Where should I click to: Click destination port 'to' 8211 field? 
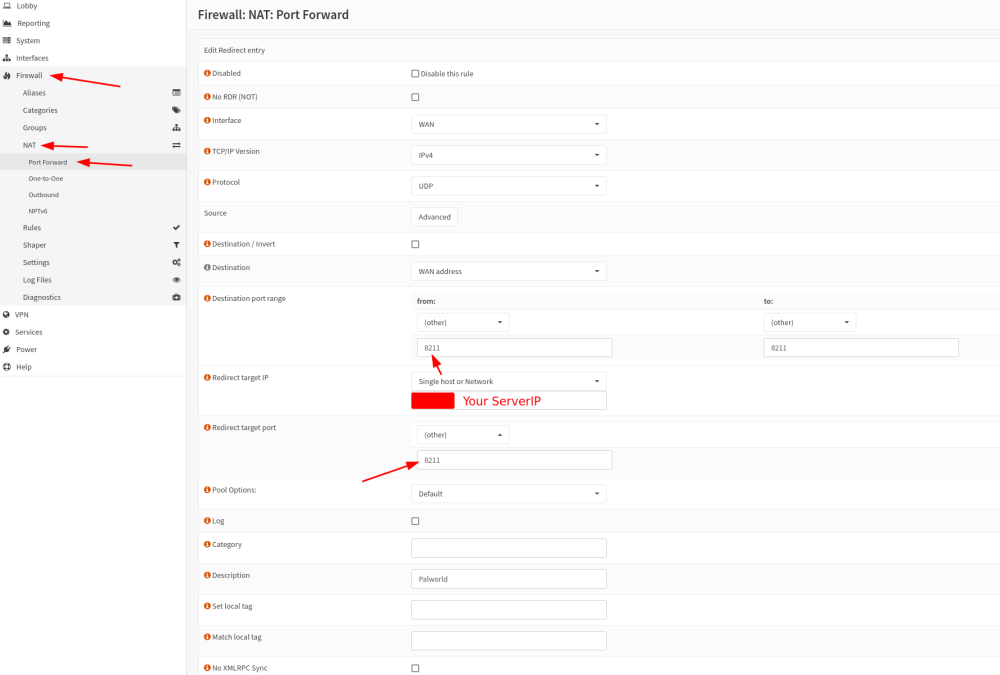[x=861, y=348]
